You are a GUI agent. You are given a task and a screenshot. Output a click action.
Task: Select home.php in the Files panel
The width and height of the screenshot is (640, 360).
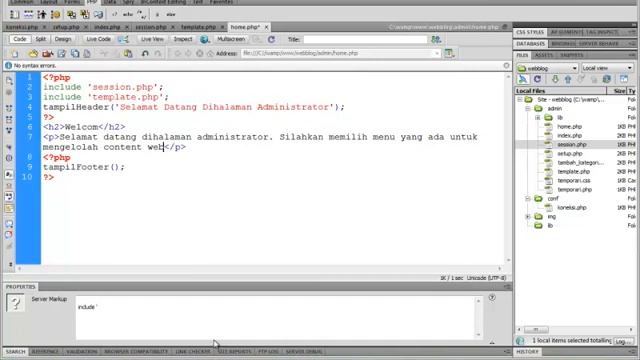tap(569, 127)
